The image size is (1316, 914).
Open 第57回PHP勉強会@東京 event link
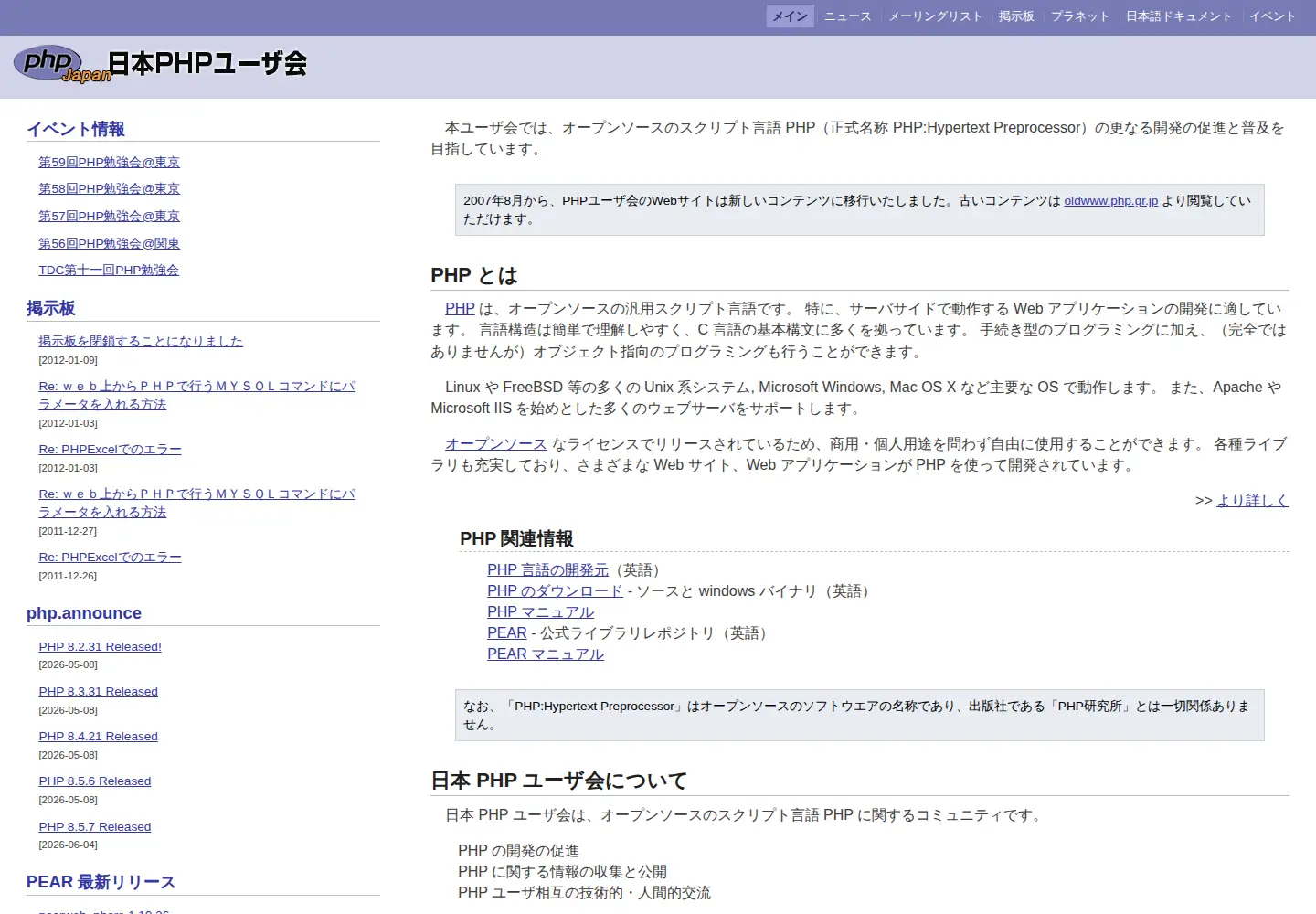click(109, 216)
